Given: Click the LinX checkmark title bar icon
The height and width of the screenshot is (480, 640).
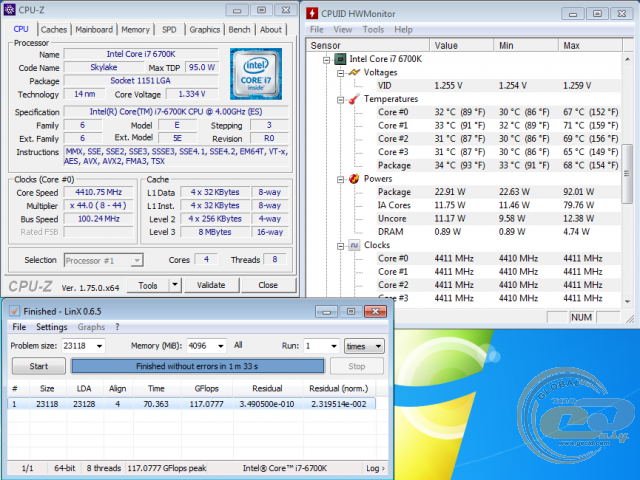Looking at the screenshot, I should pyautogui.click(x=14, y=311).
